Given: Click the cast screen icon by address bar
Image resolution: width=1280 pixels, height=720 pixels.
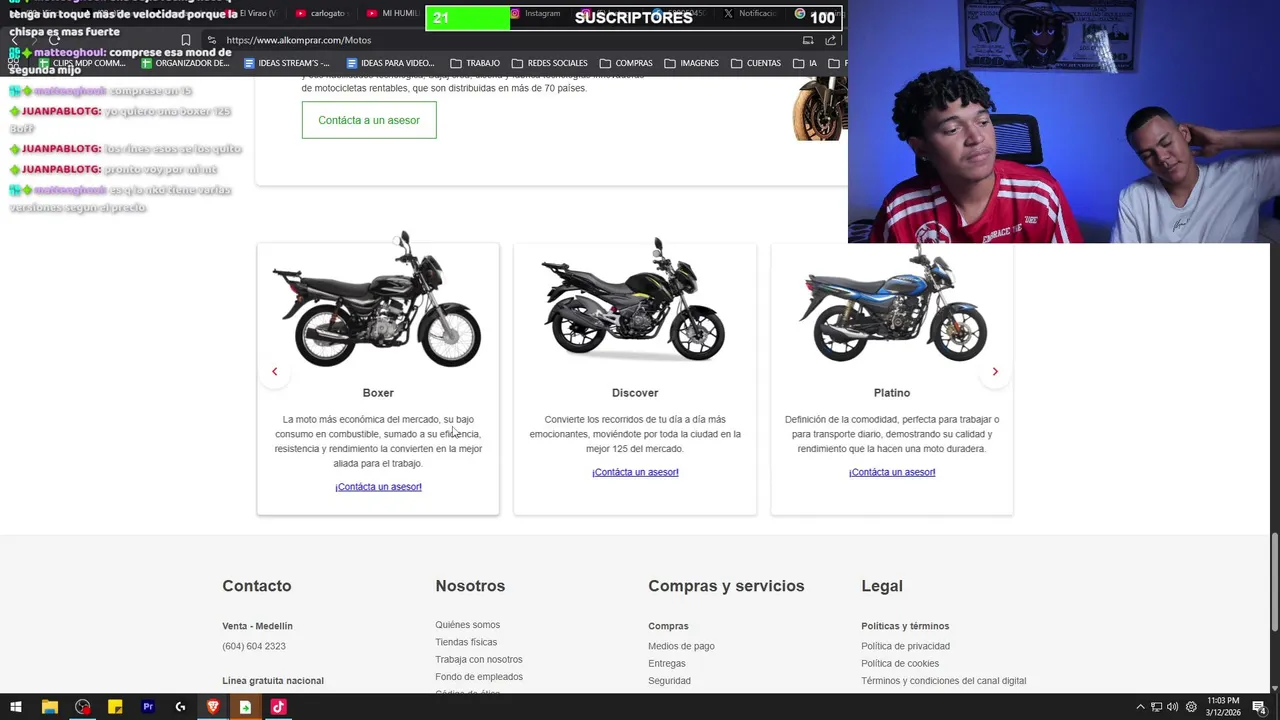Looking at the screenshot, I should 808,40.
